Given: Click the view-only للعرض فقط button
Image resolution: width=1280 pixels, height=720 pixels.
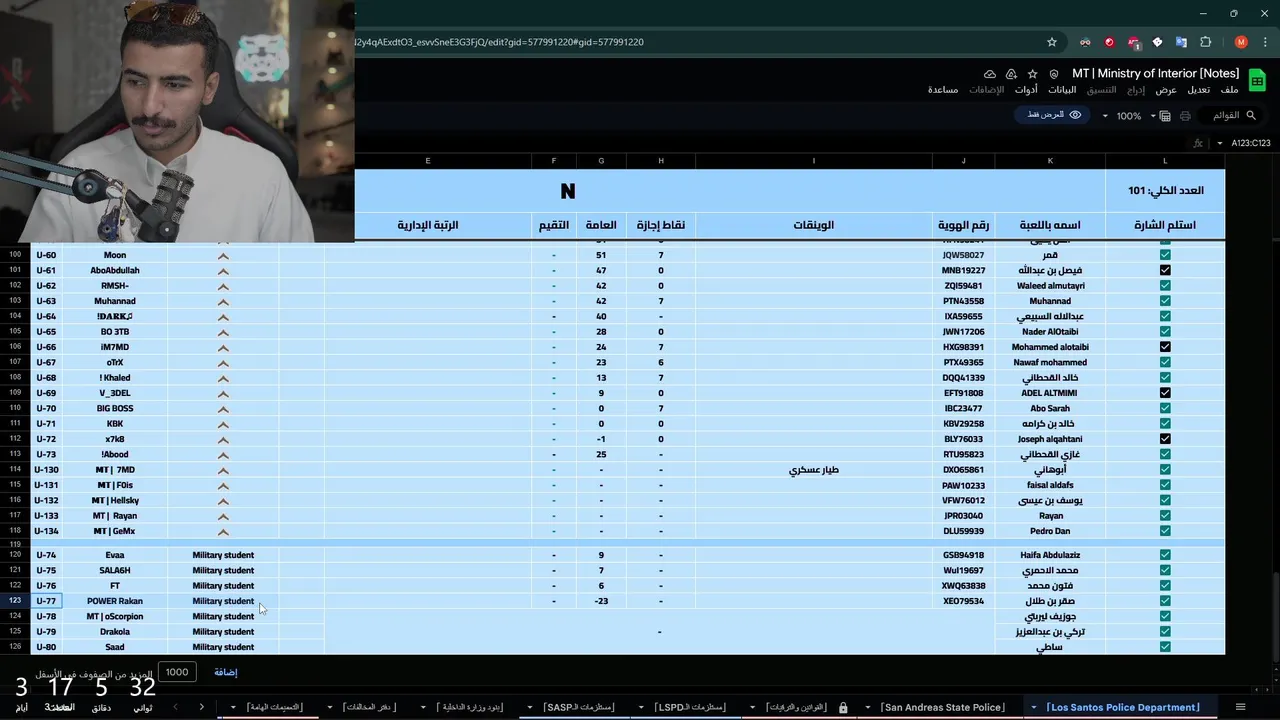Looking at the screenshot, I should 1054,115.
